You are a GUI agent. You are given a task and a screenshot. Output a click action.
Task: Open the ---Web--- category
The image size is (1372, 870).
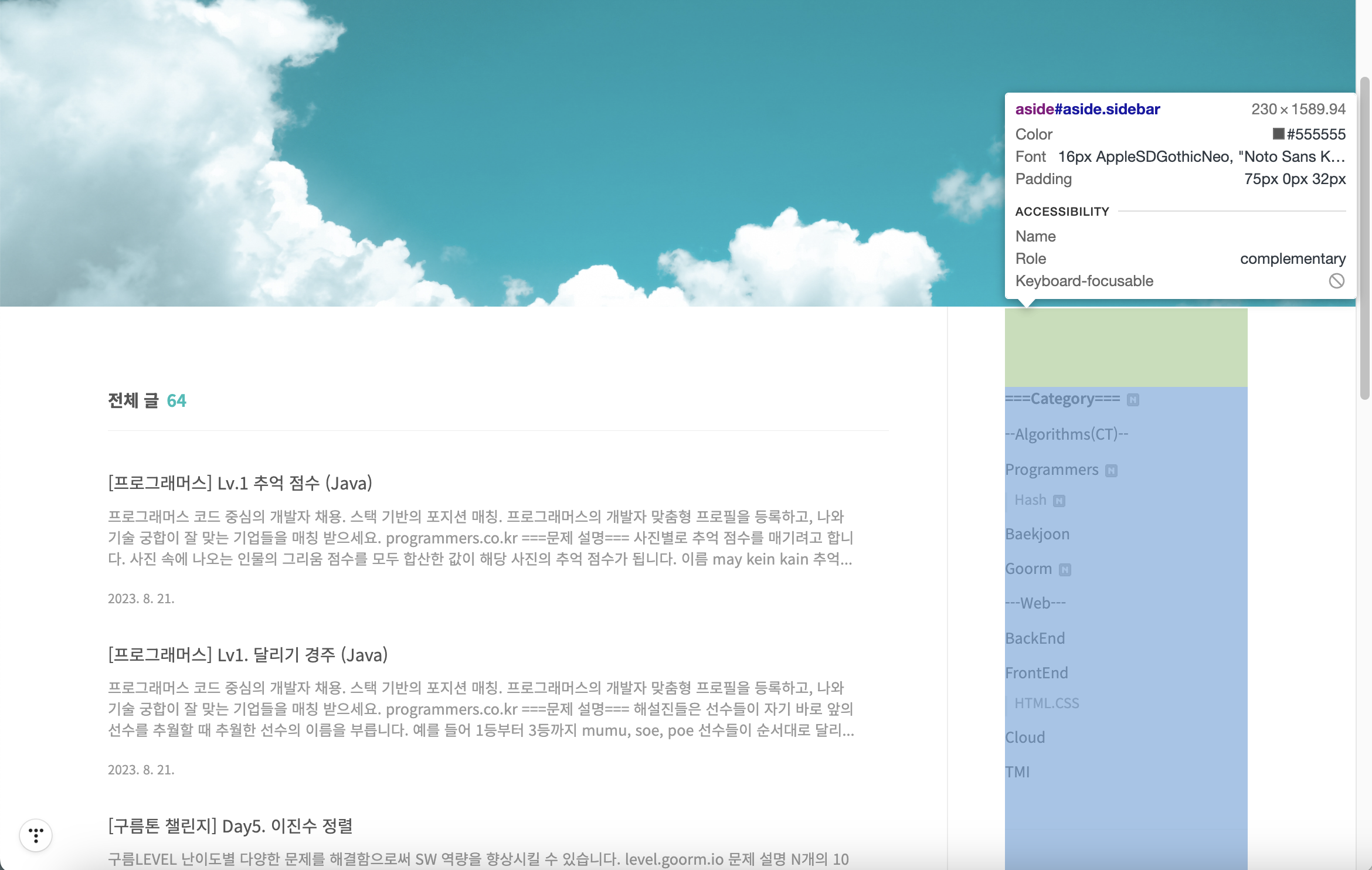point(1035,603)
